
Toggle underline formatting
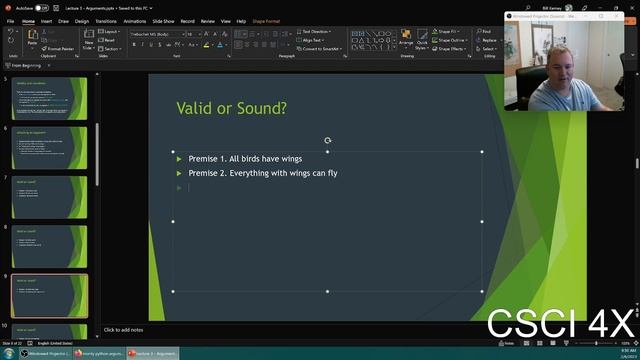151,45
